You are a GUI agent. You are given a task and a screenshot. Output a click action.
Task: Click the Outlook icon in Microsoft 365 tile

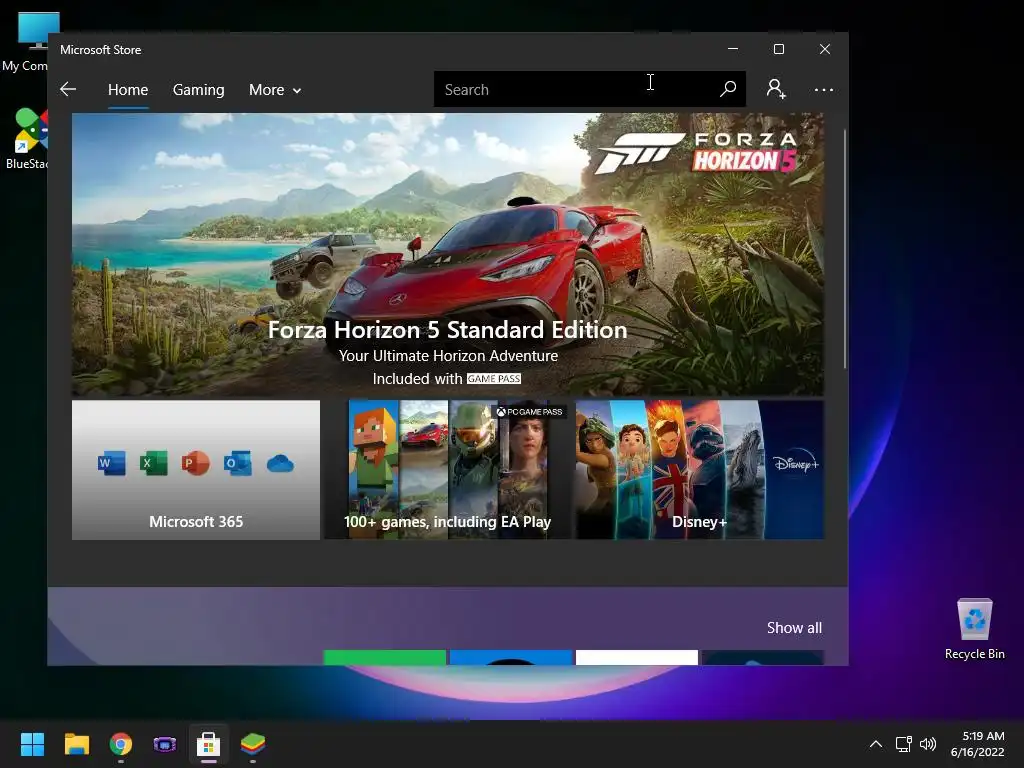pyautogui.click(x=237, y=464)
